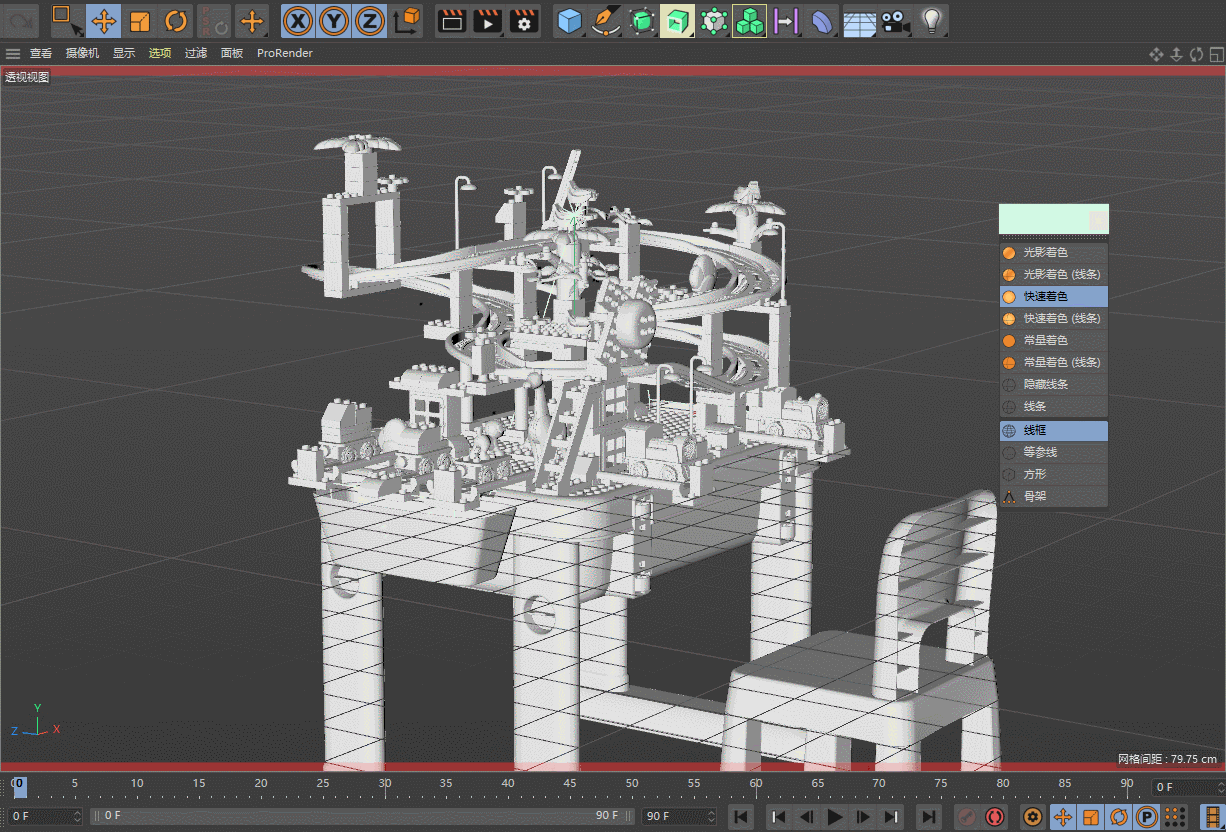The image size is (1226, 832).
Task: Select 骨架 skeleton style
Action: (1054, 497)
